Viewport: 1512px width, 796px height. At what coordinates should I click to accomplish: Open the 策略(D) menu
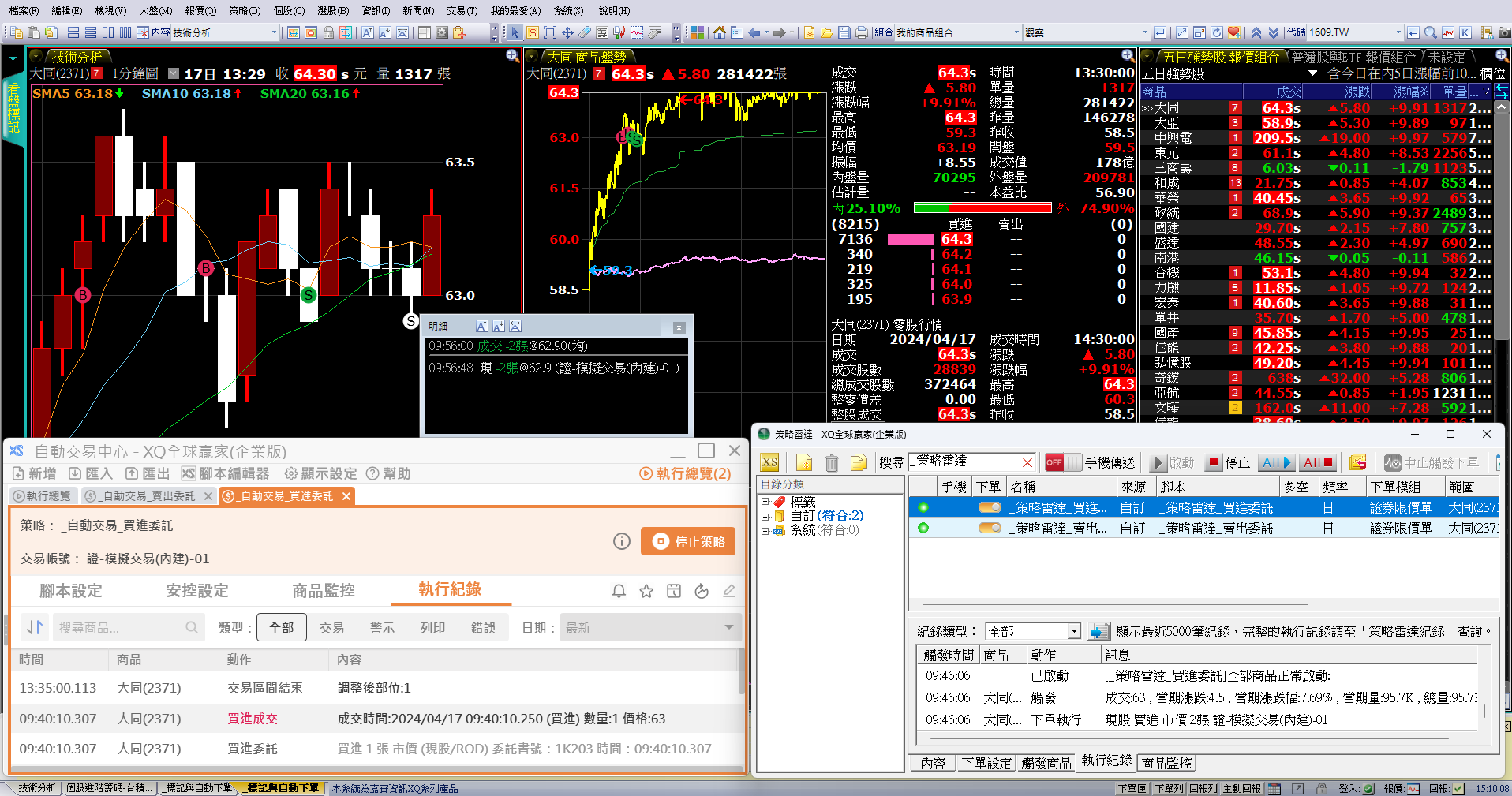[244, 10]
